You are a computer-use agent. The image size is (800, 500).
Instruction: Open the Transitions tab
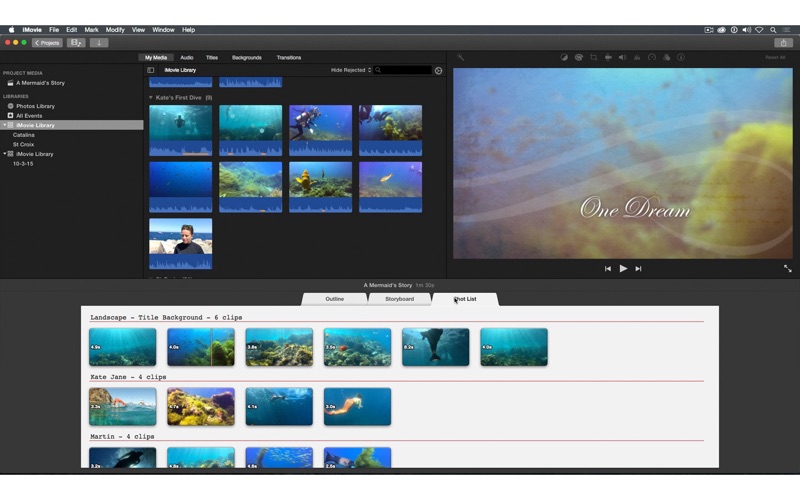click(x=288, y=58)
